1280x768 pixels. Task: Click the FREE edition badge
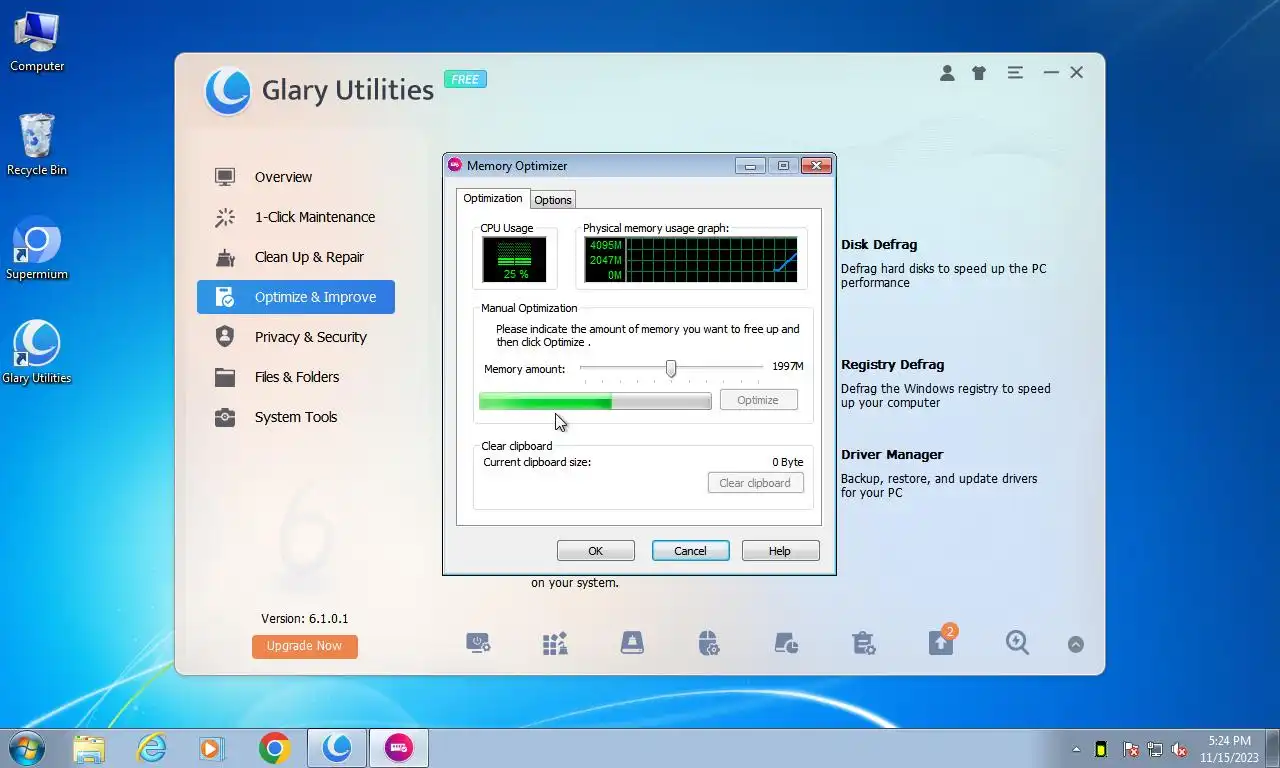[x=465, y=79]
